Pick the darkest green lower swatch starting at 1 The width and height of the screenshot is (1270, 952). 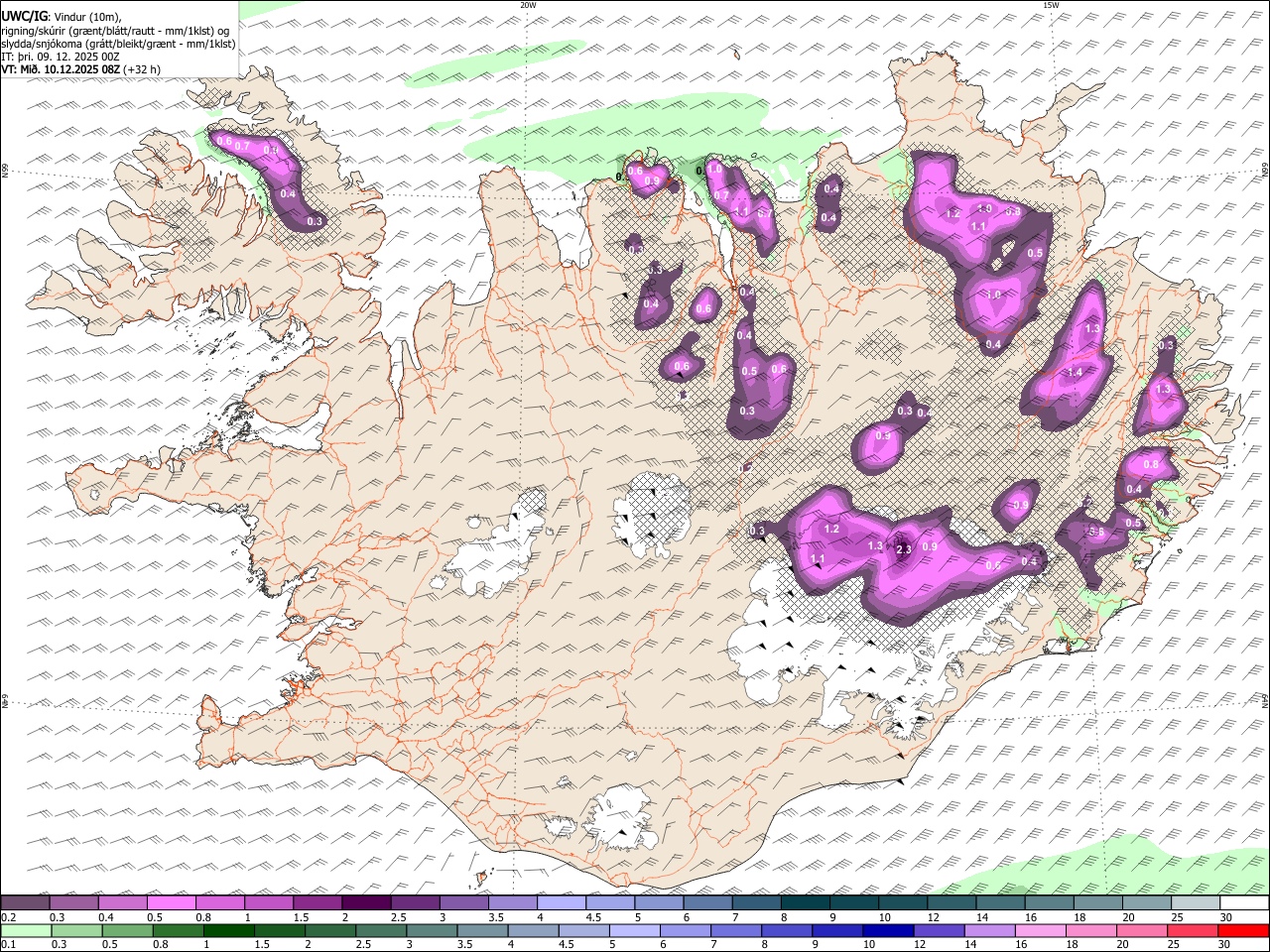[228, 931]
